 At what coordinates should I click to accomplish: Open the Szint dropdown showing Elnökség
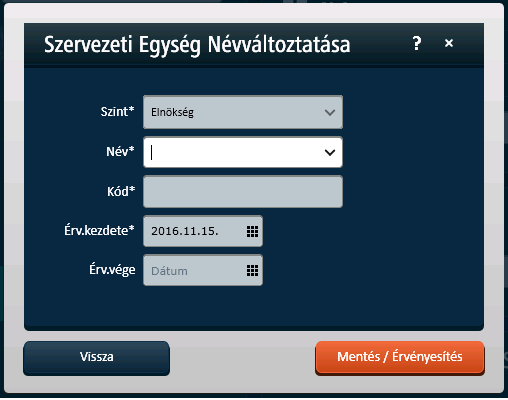(243, 112)
